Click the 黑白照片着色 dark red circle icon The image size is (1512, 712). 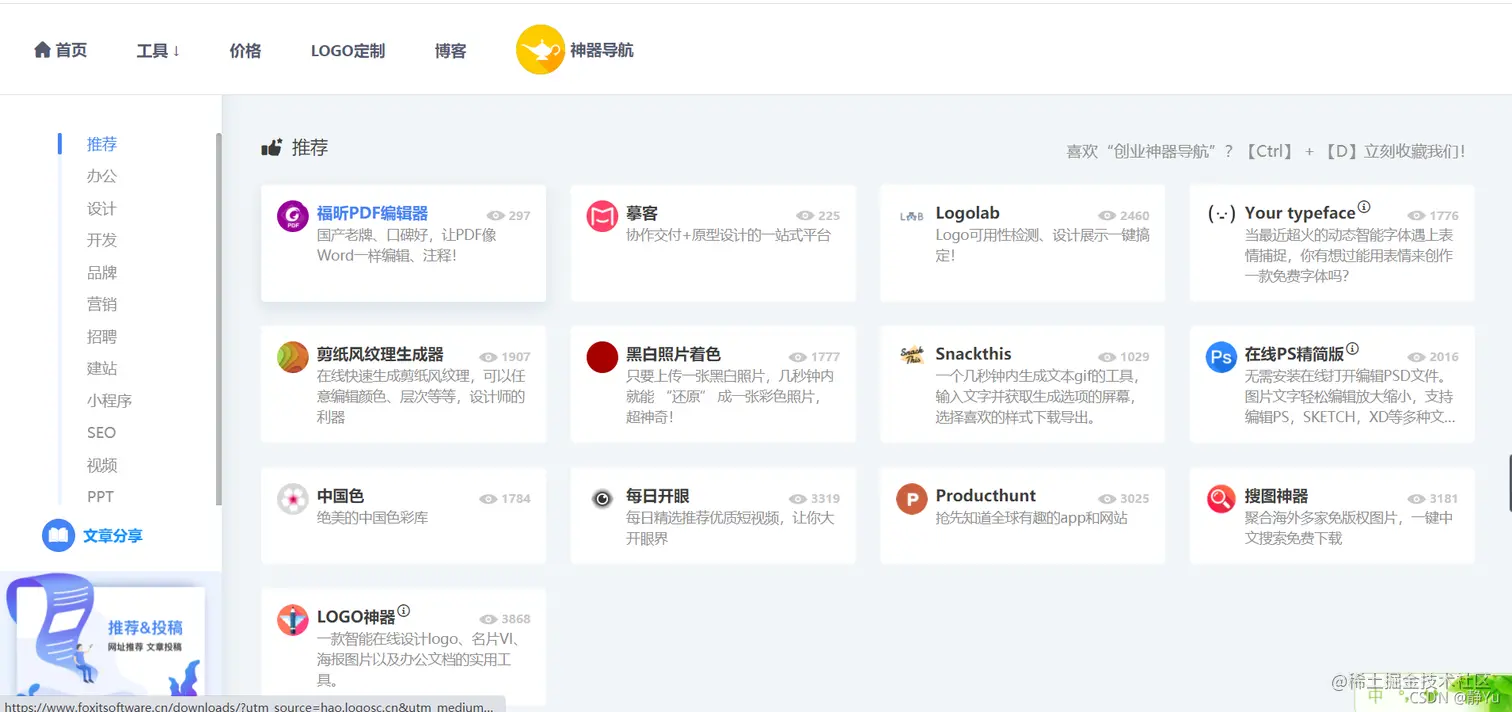click(x=602, y=357)
